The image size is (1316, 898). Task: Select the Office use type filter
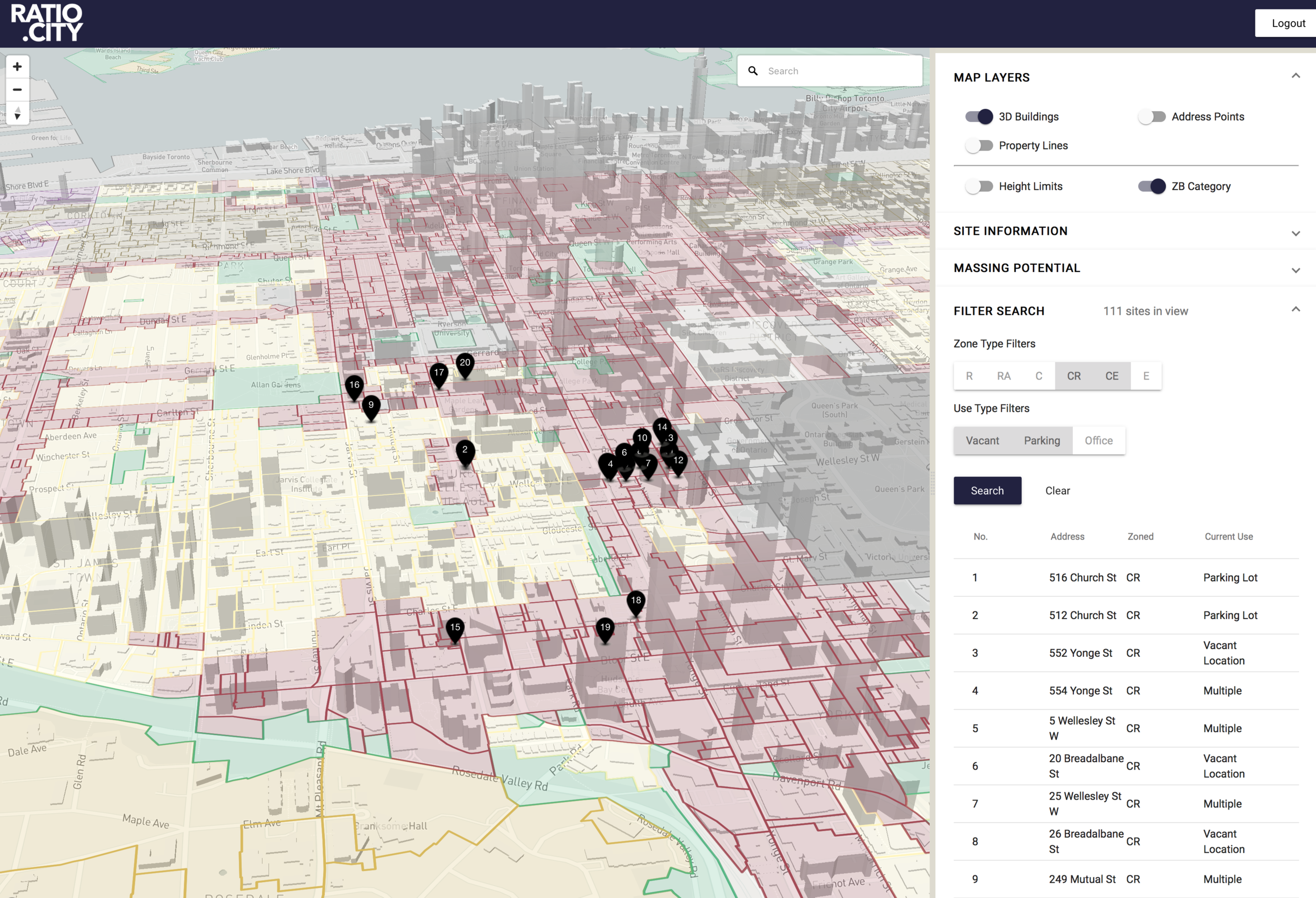point(1099,441)
